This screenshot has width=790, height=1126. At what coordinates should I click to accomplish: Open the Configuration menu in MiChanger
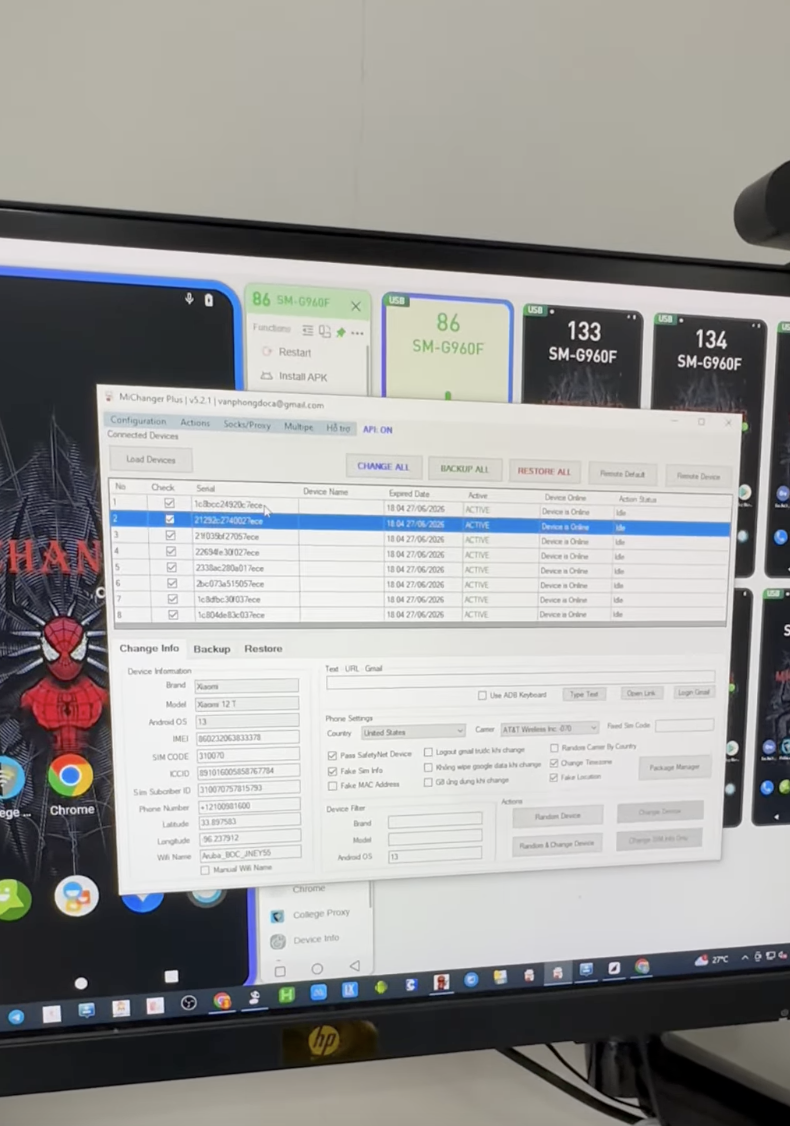point(138,421)
